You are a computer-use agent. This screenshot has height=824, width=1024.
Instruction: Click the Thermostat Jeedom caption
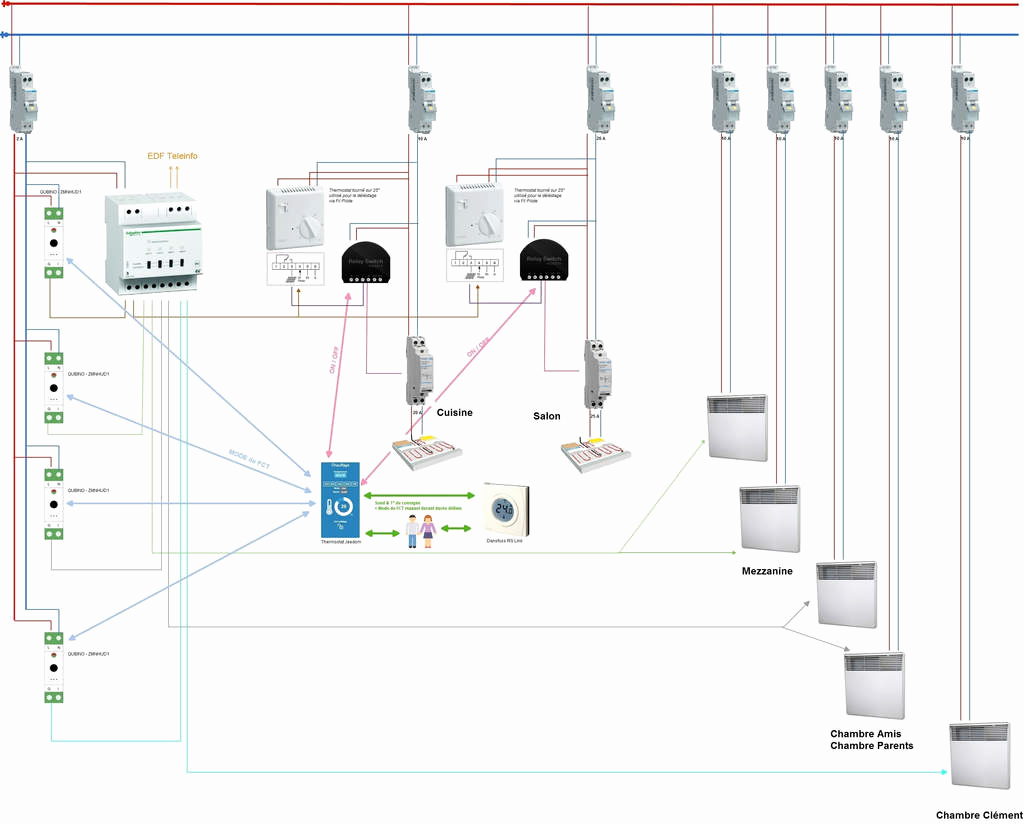[x=341, y=542]
